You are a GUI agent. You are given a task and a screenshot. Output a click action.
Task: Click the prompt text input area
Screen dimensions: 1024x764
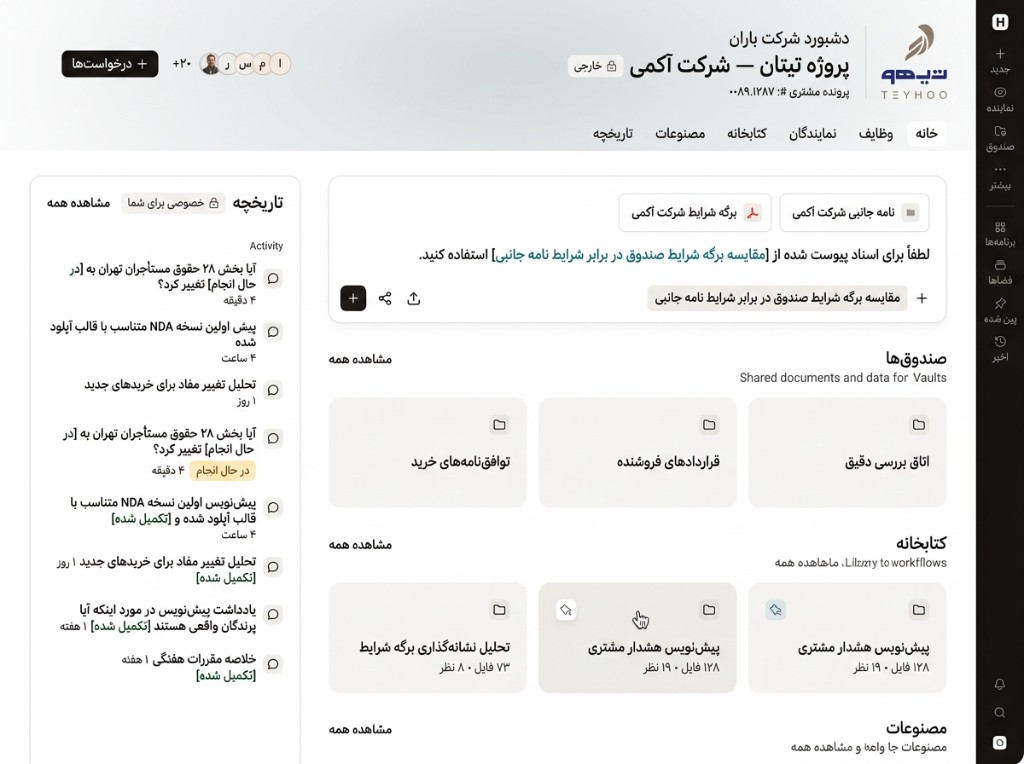coord(674,255)
